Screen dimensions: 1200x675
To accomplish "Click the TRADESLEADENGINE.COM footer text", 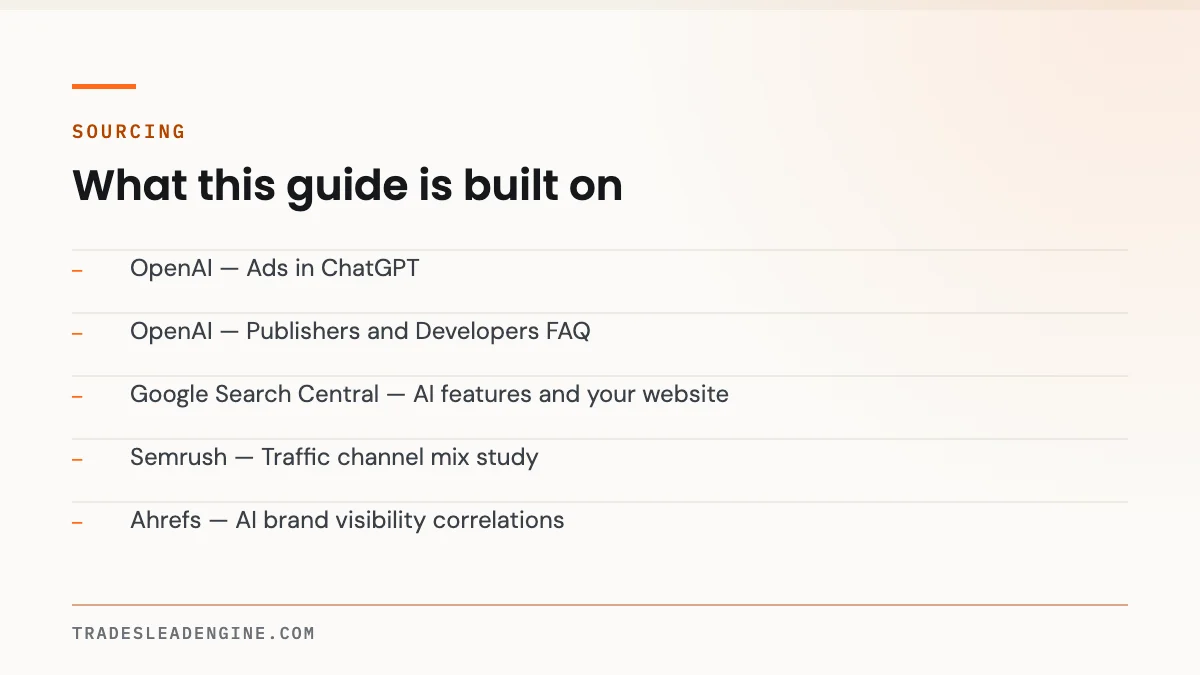I will tap(193, 633).
